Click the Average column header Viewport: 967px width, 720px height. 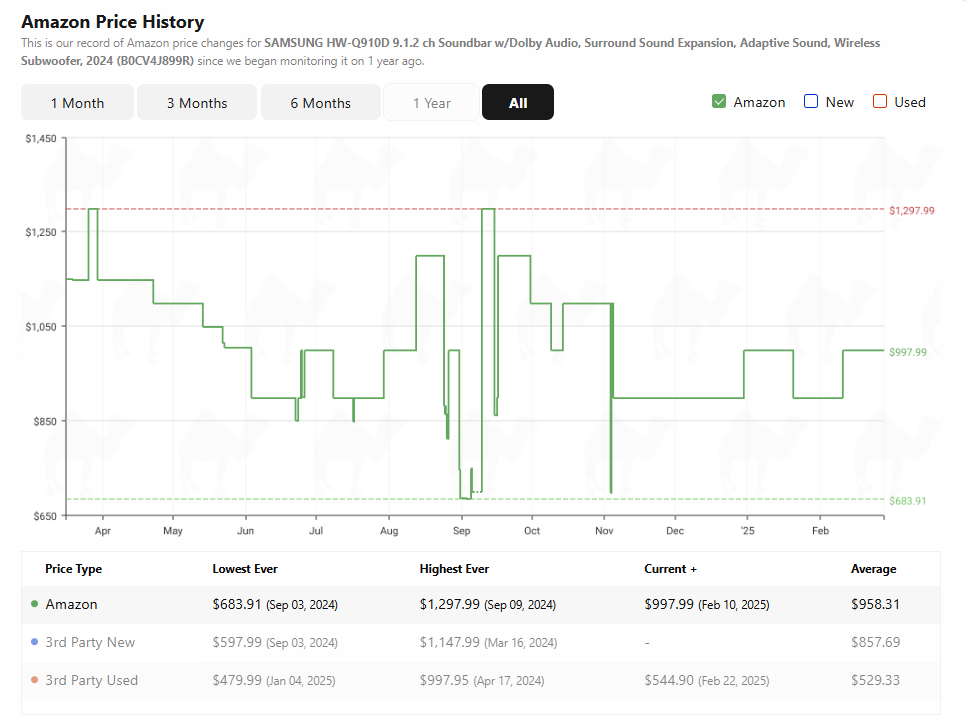pyautogui.click(x=874, y=569)
